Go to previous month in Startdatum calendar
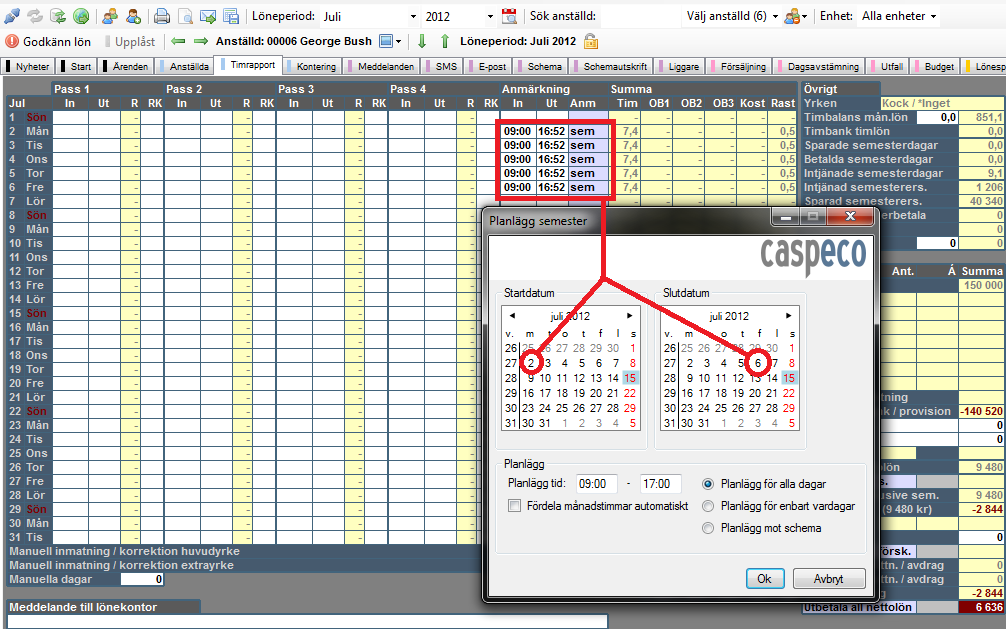The width and height of the screenshot is (1006, 629). pos(512,316)
